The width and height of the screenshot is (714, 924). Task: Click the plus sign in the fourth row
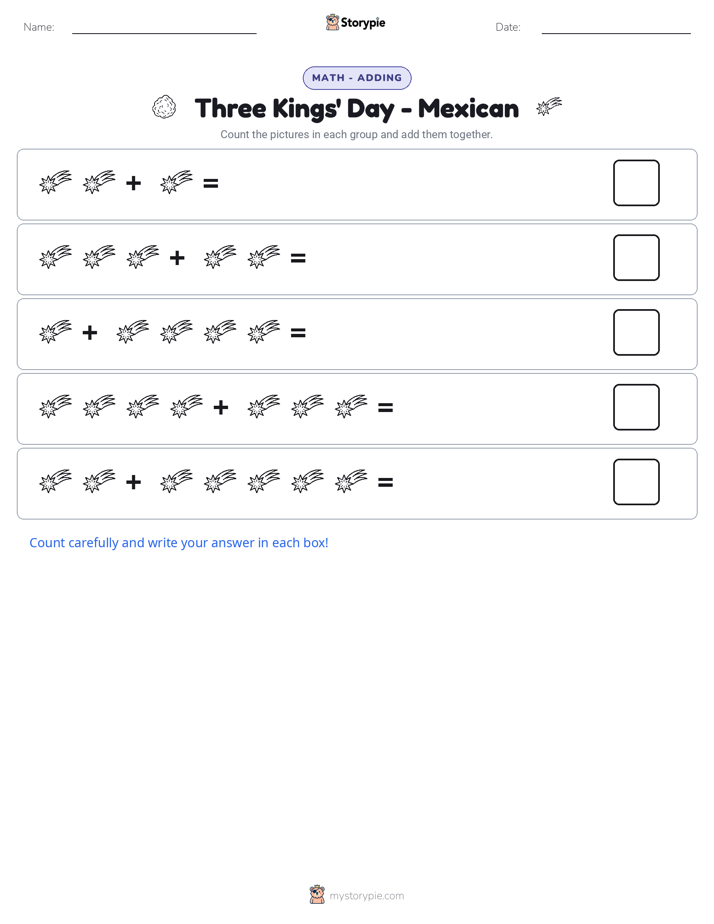[x=220, y=407]
